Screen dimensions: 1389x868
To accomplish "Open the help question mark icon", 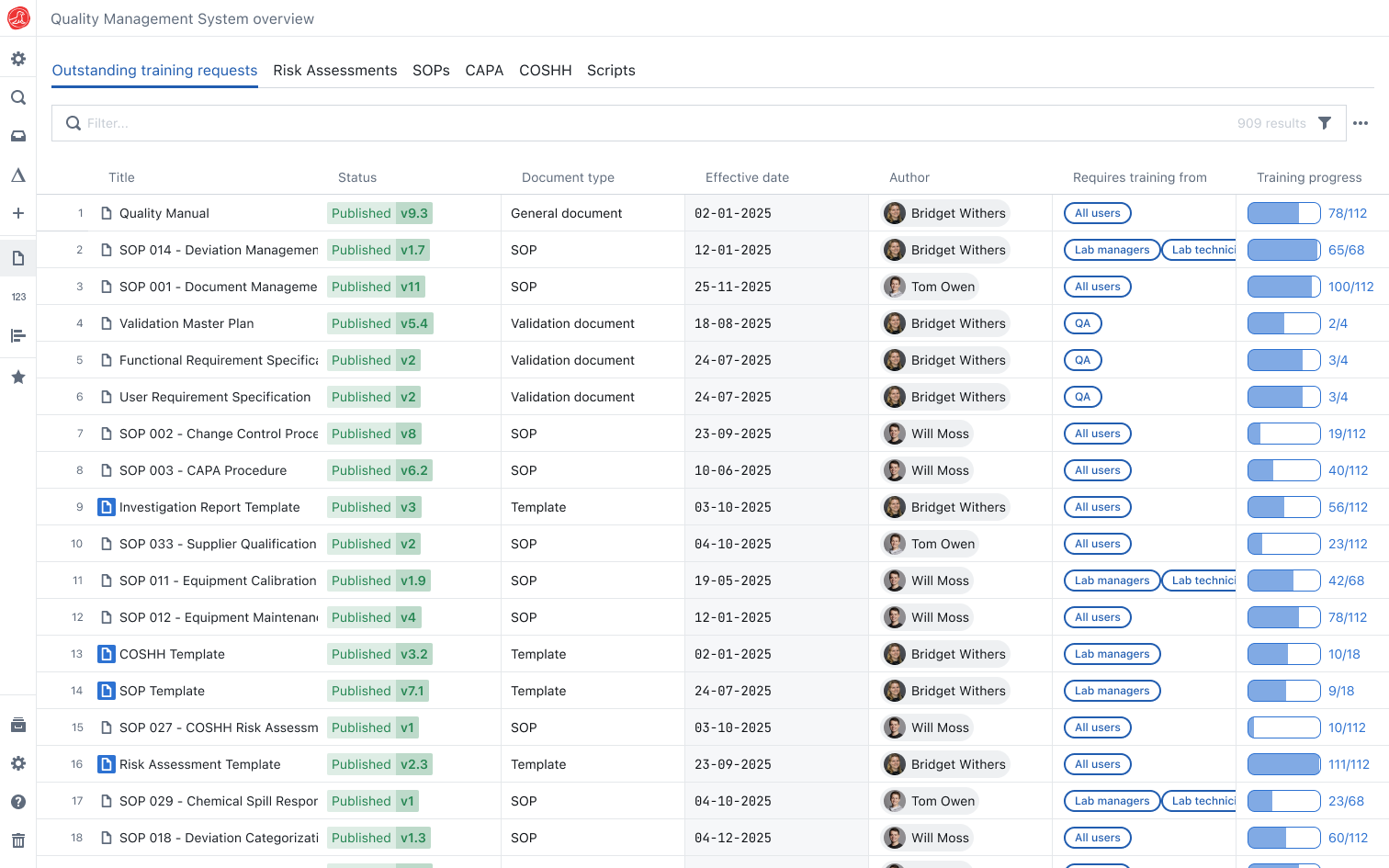I will pyautogui.click(x=17, y=802).
